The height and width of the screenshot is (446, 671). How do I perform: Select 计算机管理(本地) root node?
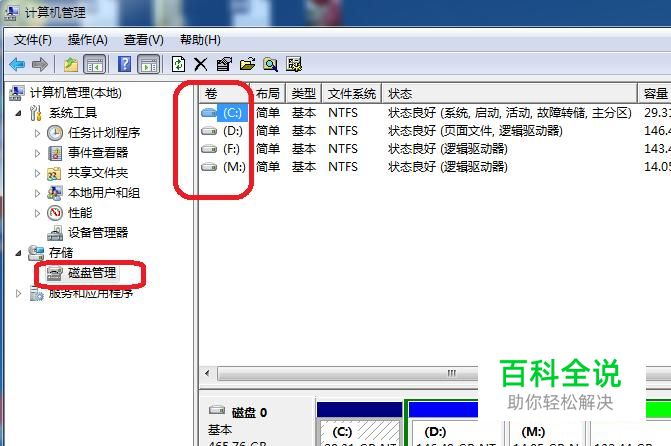pos(76,92)
